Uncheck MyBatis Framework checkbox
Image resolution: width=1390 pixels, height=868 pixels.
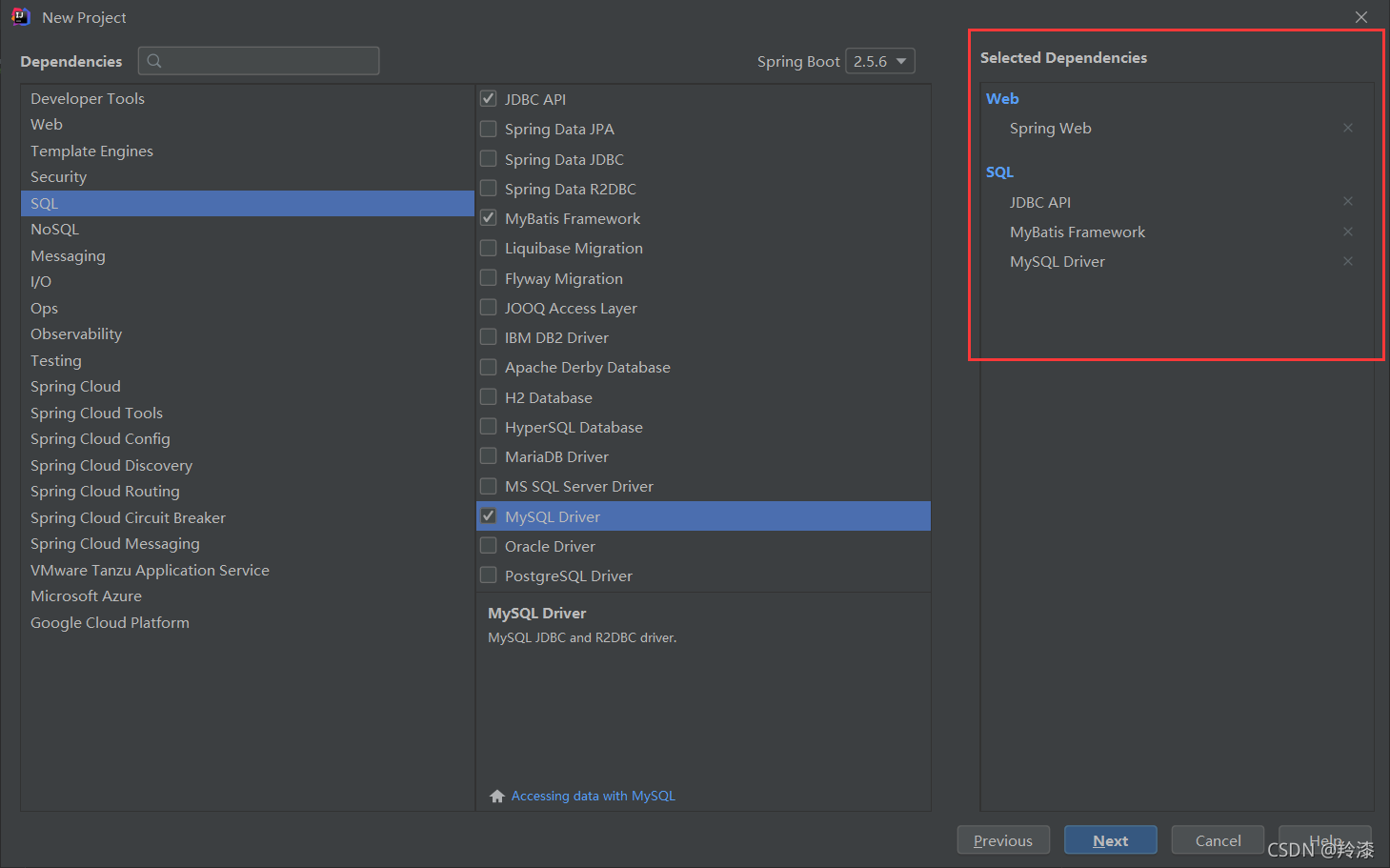(489, 217)
